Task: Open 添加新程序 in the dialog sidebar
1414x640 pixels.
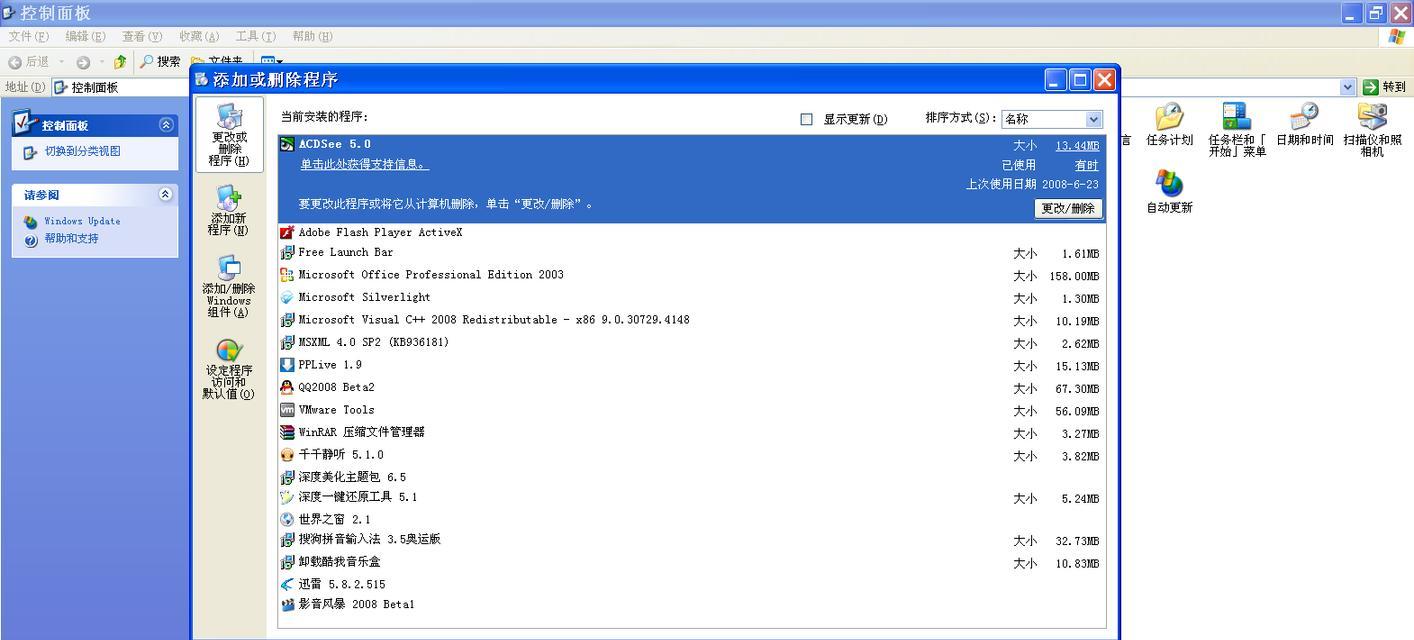Action: (x=229, y=211)
